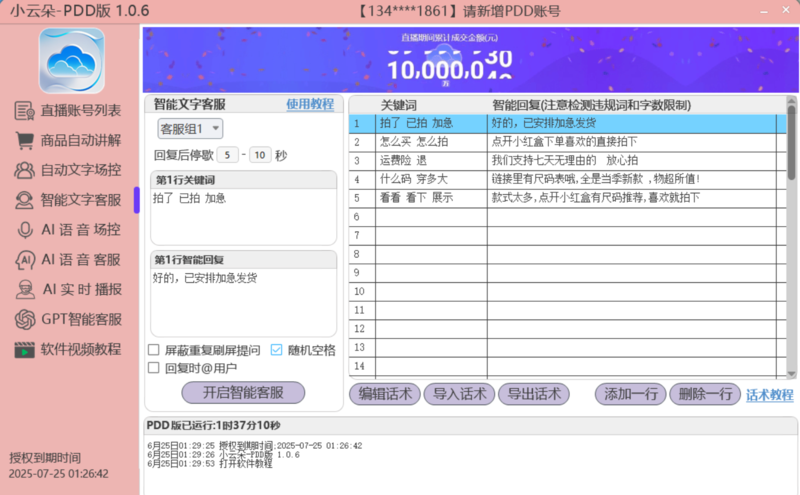Click 智能回复 column header
The image size is (800, 495).
click(591, 105)
